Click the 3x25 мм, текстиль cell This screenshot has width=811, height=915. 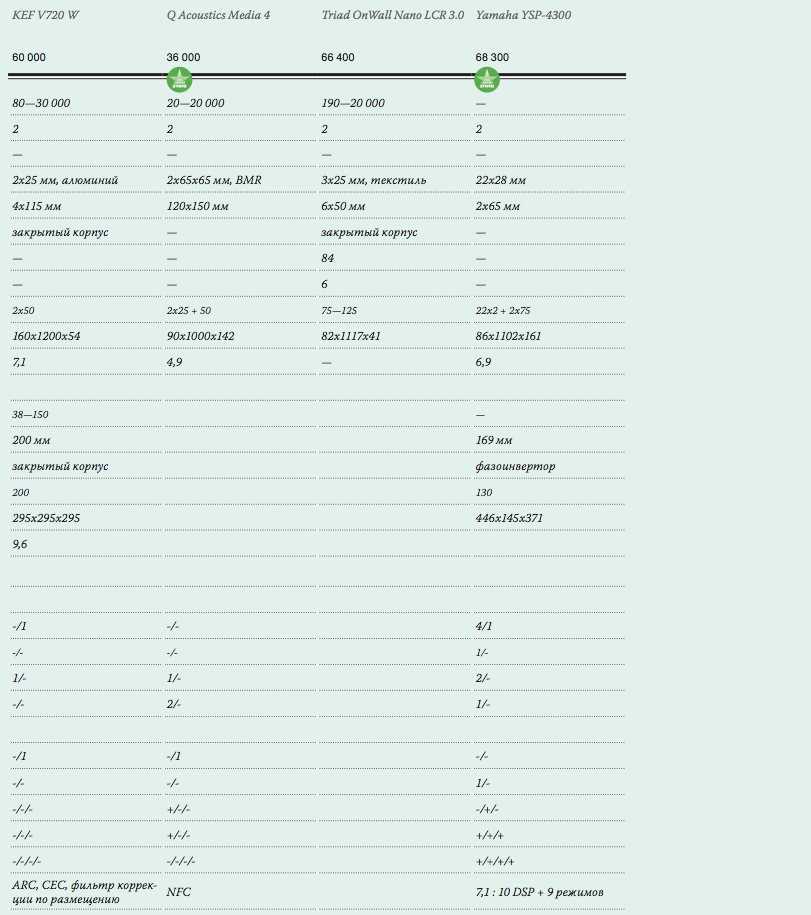(x=373, y=180)
